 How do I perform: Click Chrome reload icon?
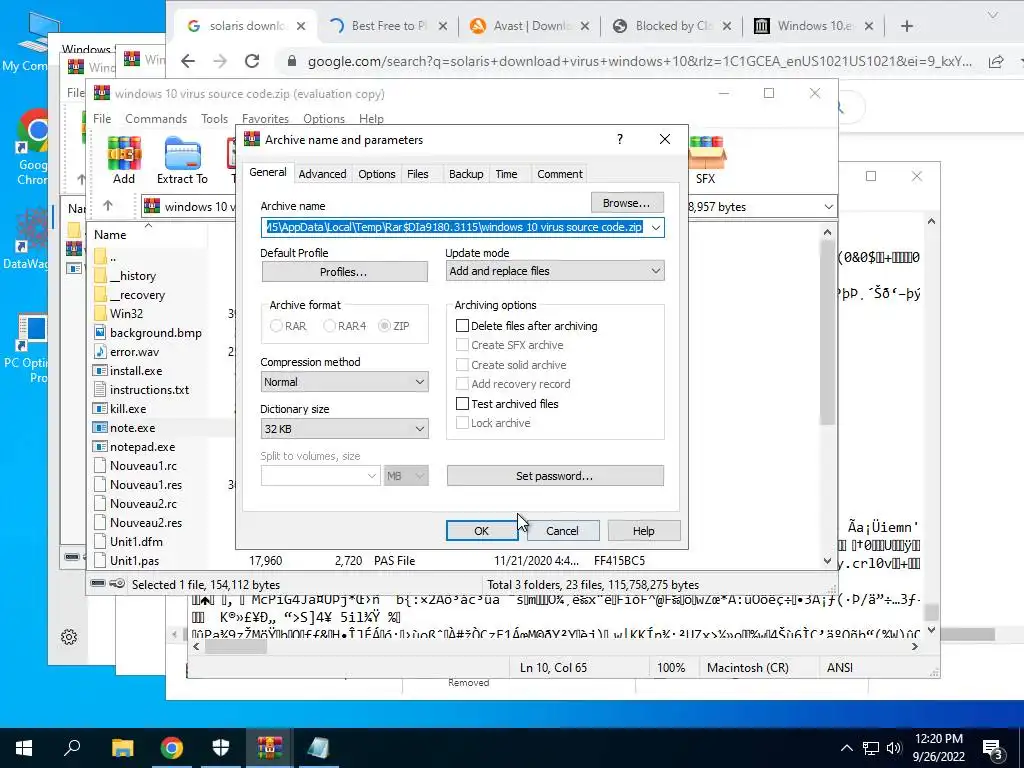click(252, 61)
